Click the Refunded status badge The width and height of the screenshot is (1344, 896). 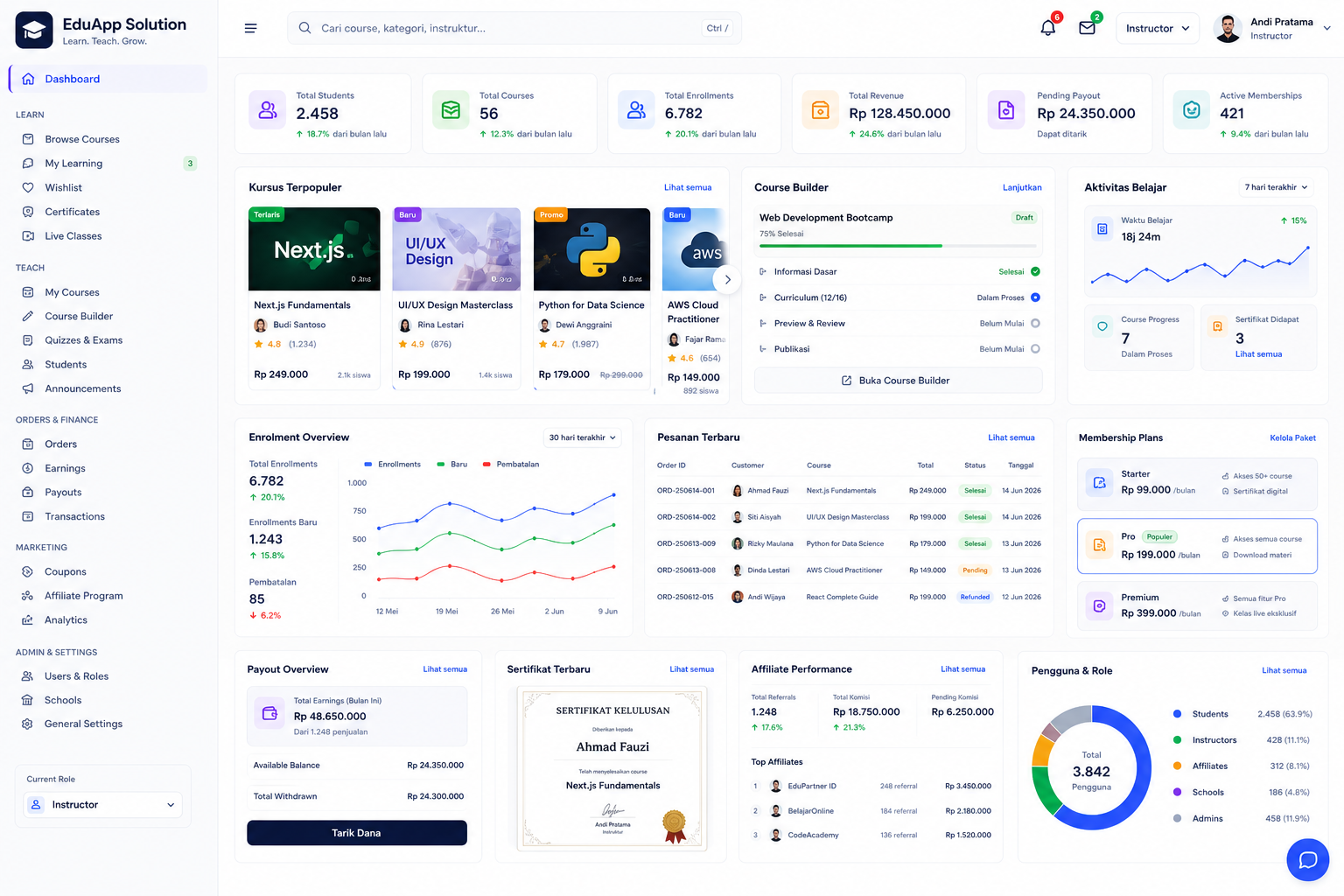pos(975,597)
